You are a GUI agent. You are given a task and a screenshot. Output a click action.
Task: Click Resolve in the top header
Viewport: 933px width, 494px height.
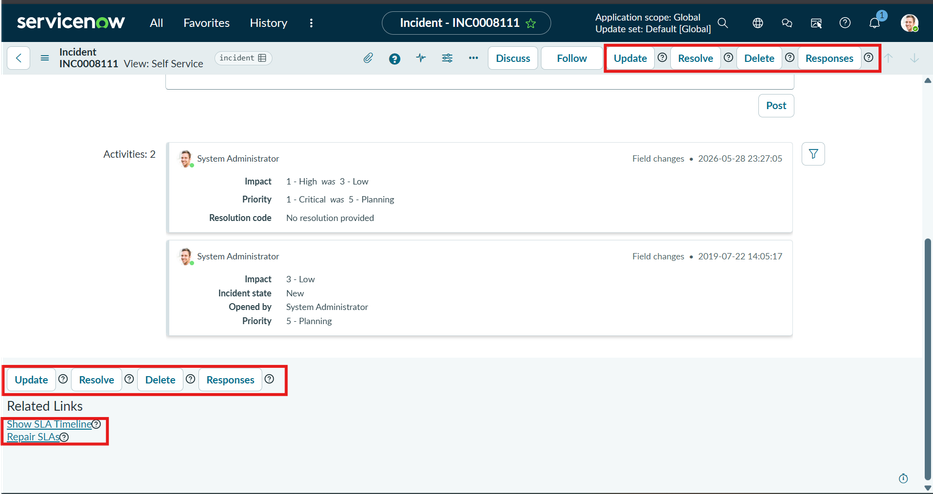pos(696,58)
